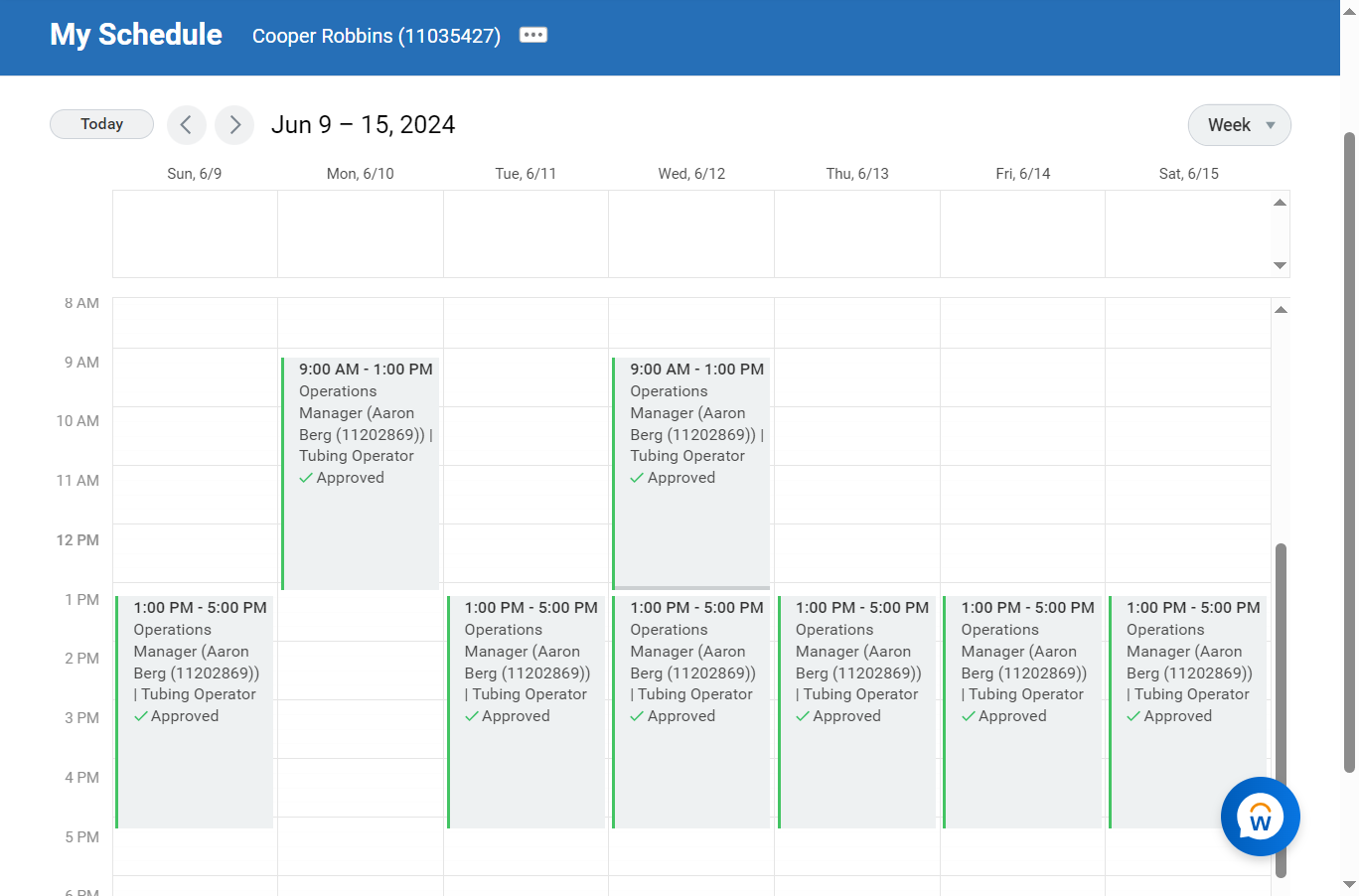The height and width of the screenshot is (896, 1359).
Task: Go to the next week arrow
Action: [x=234, y=125]
